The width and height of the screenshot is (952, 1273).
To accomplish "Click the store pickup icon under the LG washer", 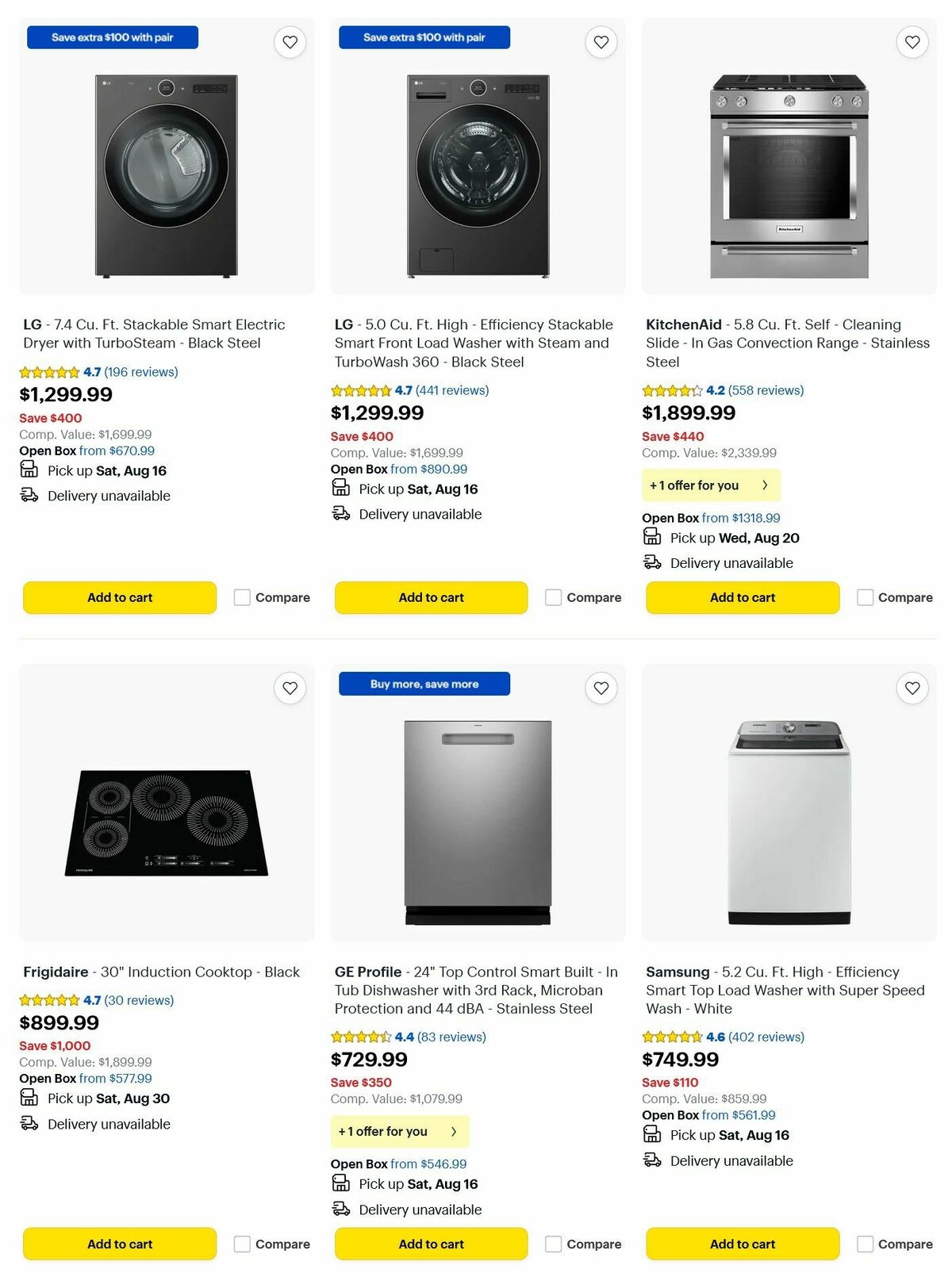I will click(340, 488).
